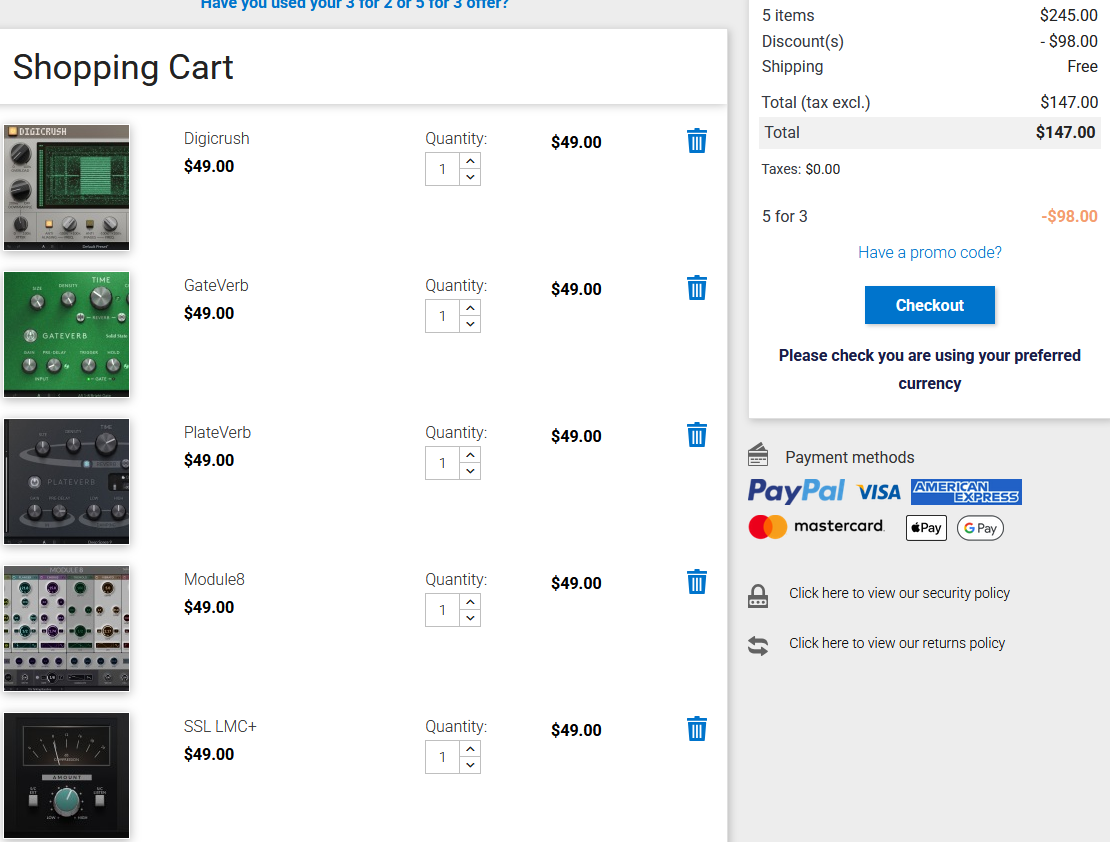
Task: Increase PlateVerb quantity by one
Action: click(x=470, y=455)
